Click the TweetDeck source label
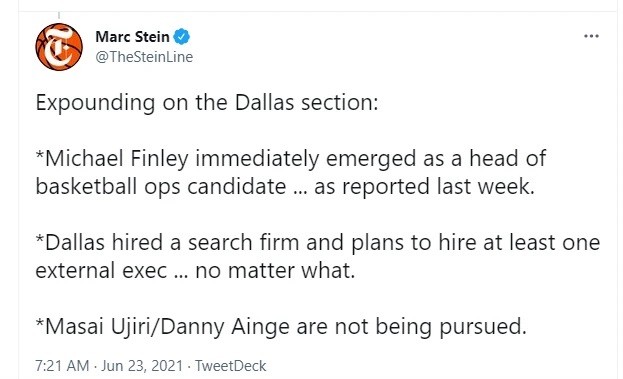This screenshot has height=379, width=623. tap(230, 366)
